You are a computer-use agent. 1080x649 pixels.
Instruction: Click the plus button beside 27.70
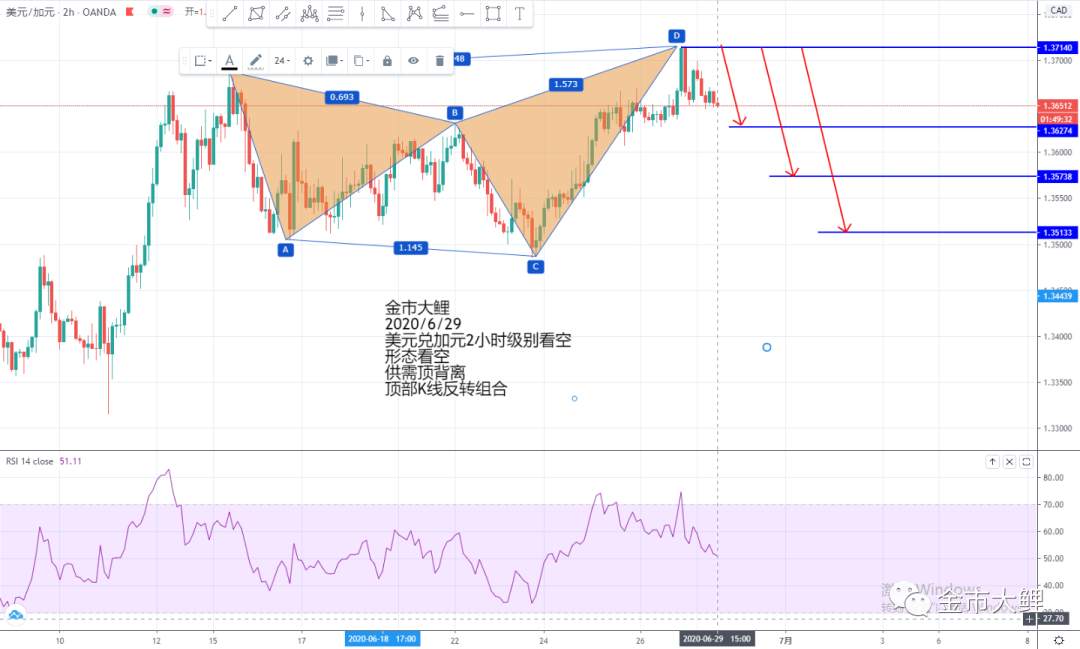pyautogui.click(x=1029, y=619)
